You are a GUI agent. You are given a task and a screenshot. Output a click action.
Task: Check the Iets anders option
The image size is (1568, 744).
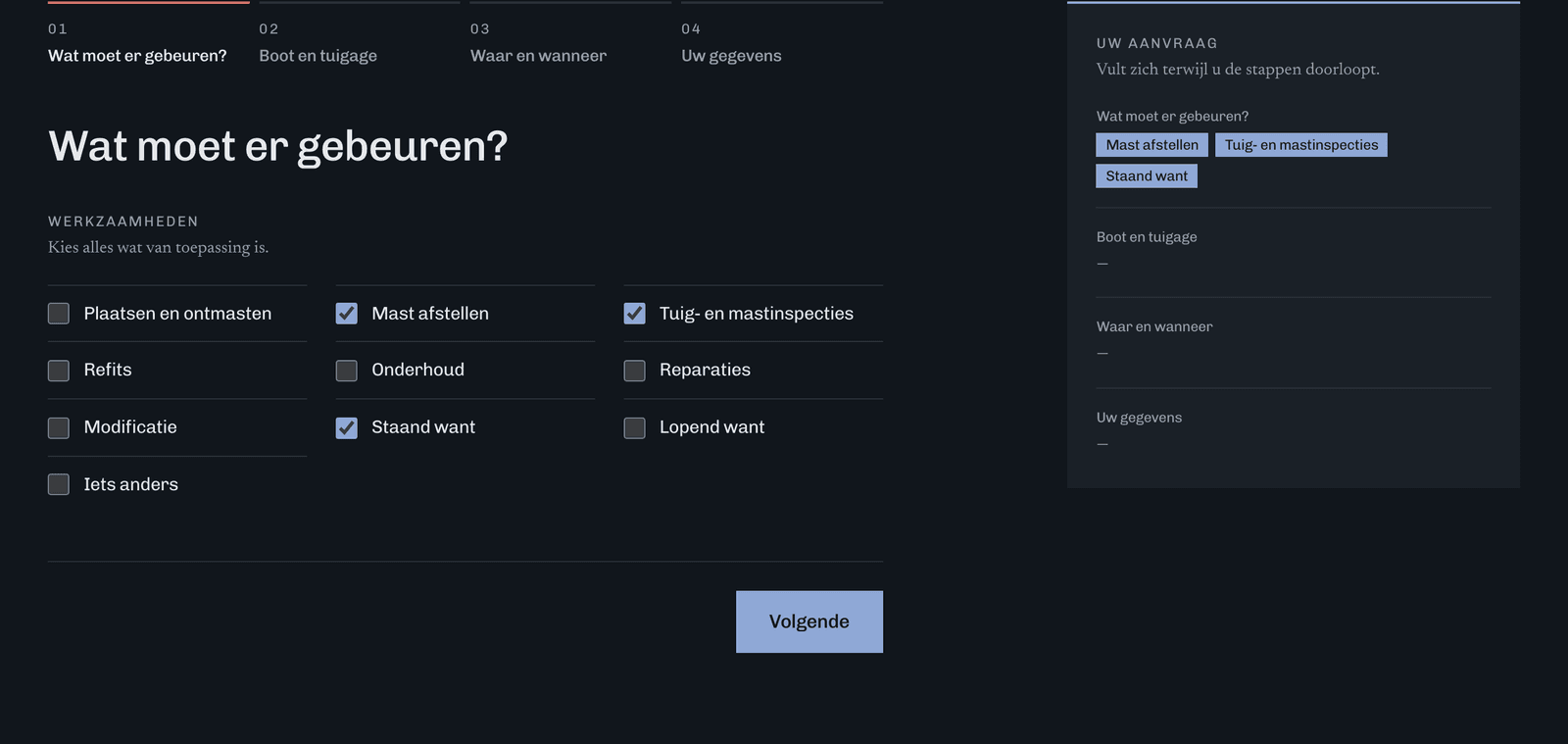click(59, 484)
